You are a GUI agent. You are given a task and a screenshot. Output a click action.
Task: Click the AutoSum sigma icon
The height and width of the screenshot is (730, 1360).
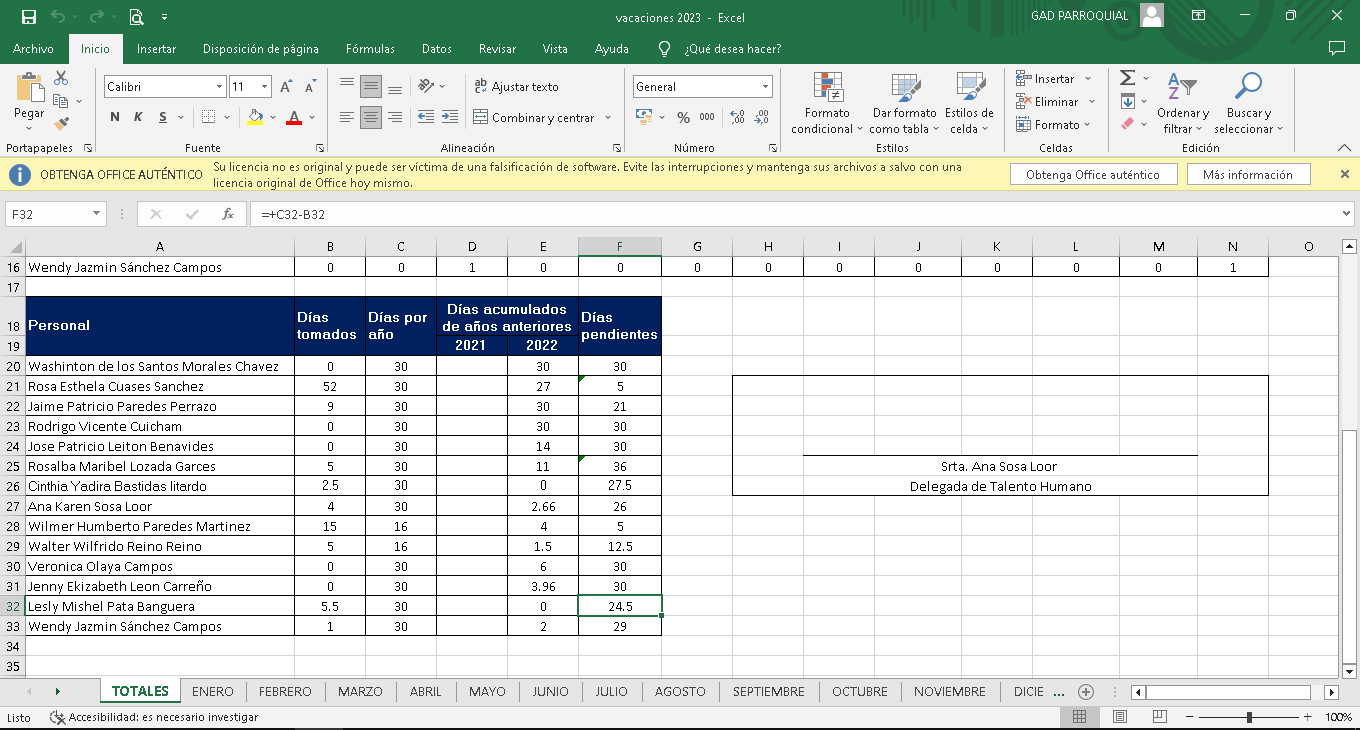click(1127, 78)
